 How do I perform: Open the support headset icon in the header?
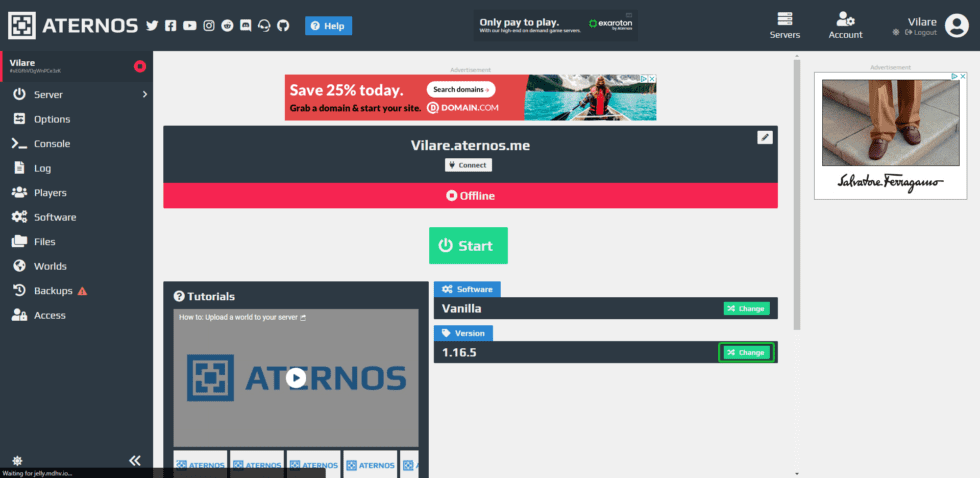pyautogui.click(x=264, y=26)
